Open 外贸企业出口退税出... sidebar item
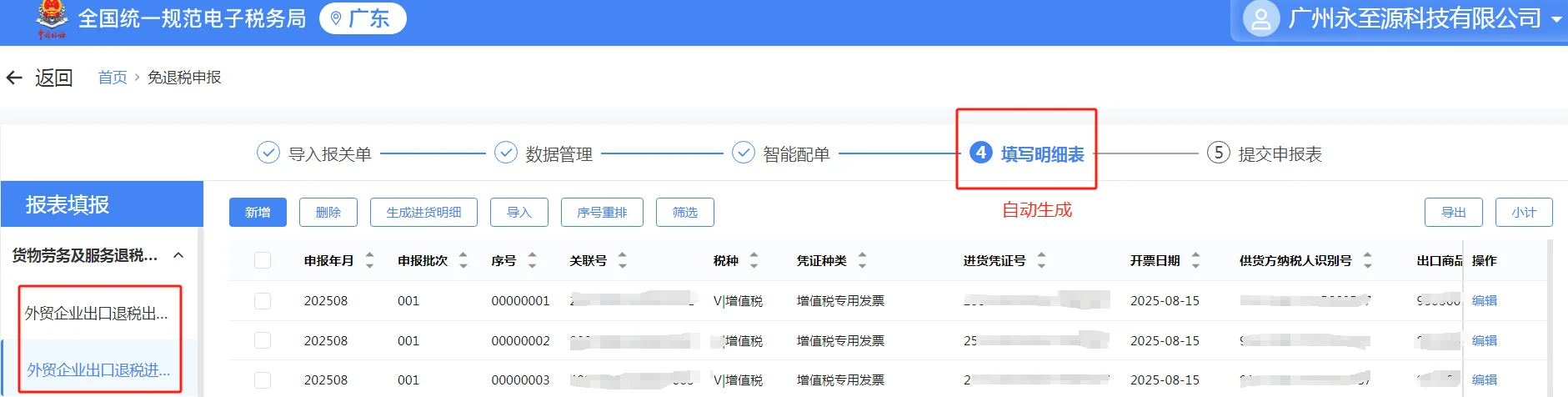 pos(97,313)
